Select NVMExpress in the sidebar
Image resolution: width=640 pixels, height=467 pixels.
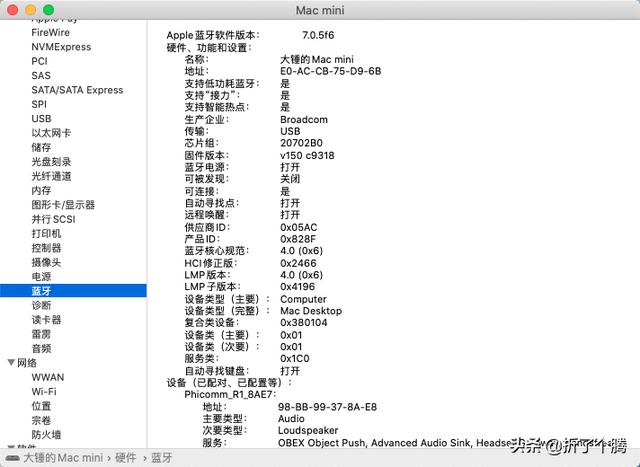click(61, 47)
